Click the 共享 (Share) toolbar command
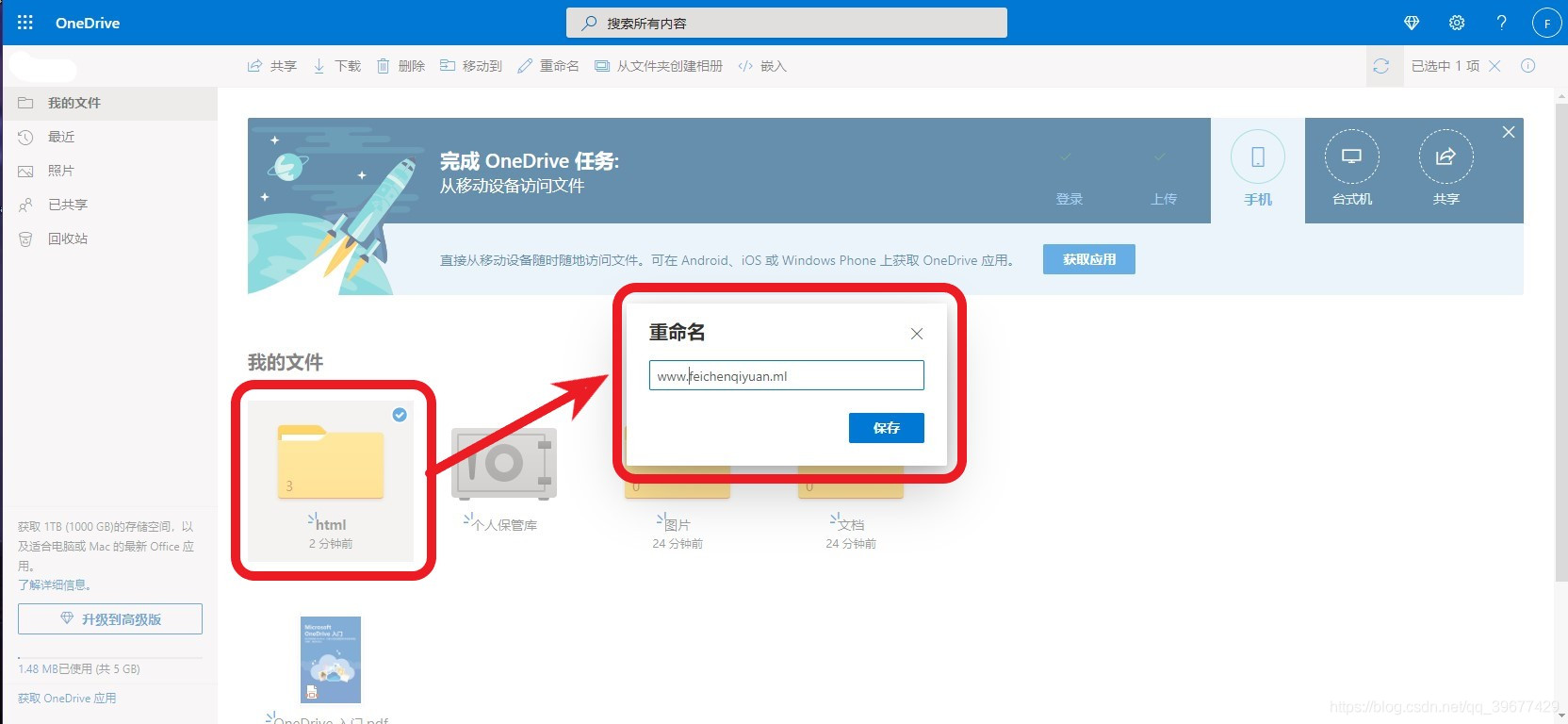The height and width of the screenshot is (724, 1568). pyautogui.click(x=271, y=66)
